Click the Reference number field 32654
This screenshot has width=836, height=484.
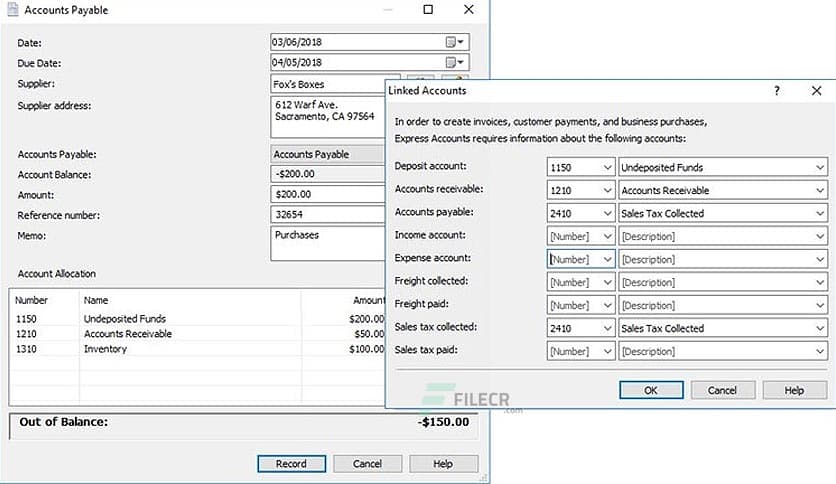click(327, 214)
